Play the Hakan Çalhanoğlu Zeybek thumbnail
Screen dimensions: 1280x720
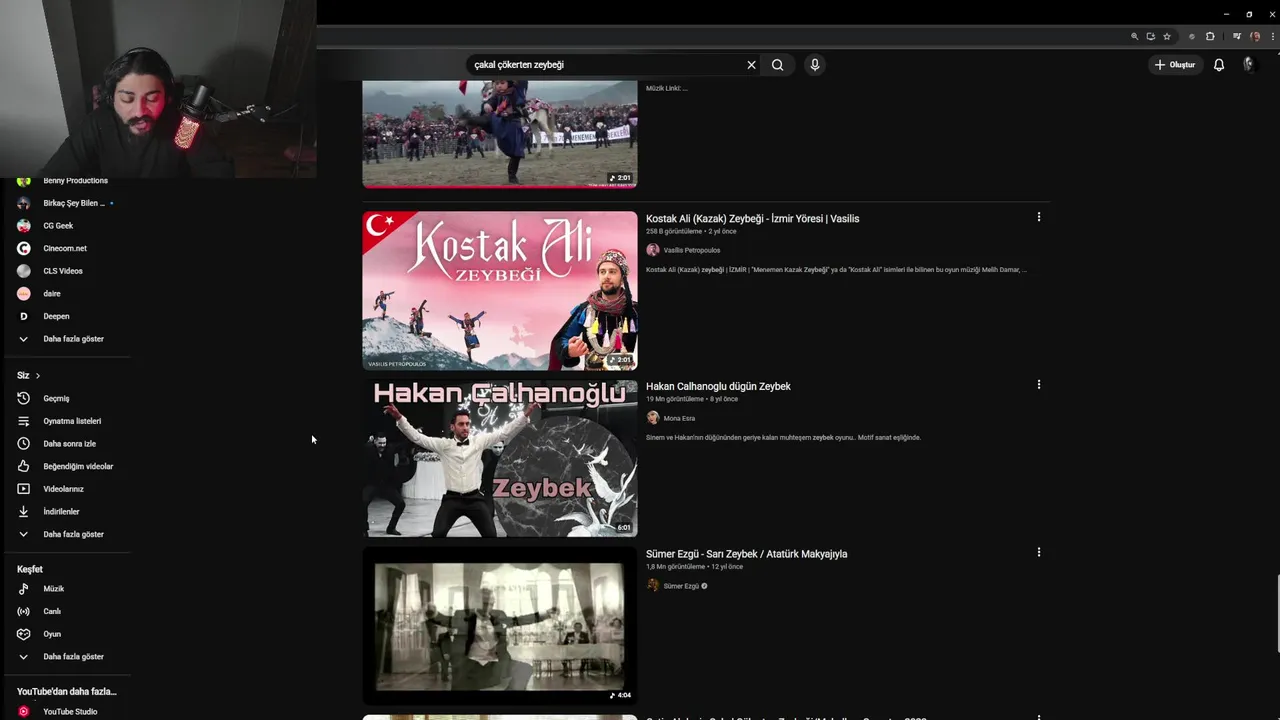click(500, 458)
